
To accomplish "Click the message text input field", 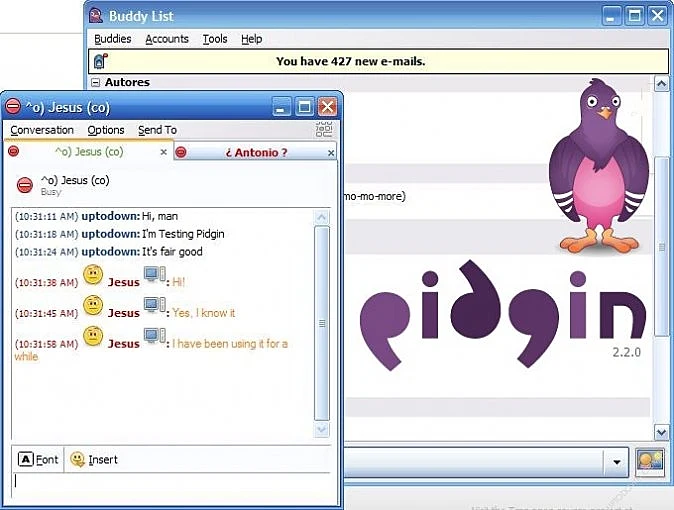I will click(170, 482).
